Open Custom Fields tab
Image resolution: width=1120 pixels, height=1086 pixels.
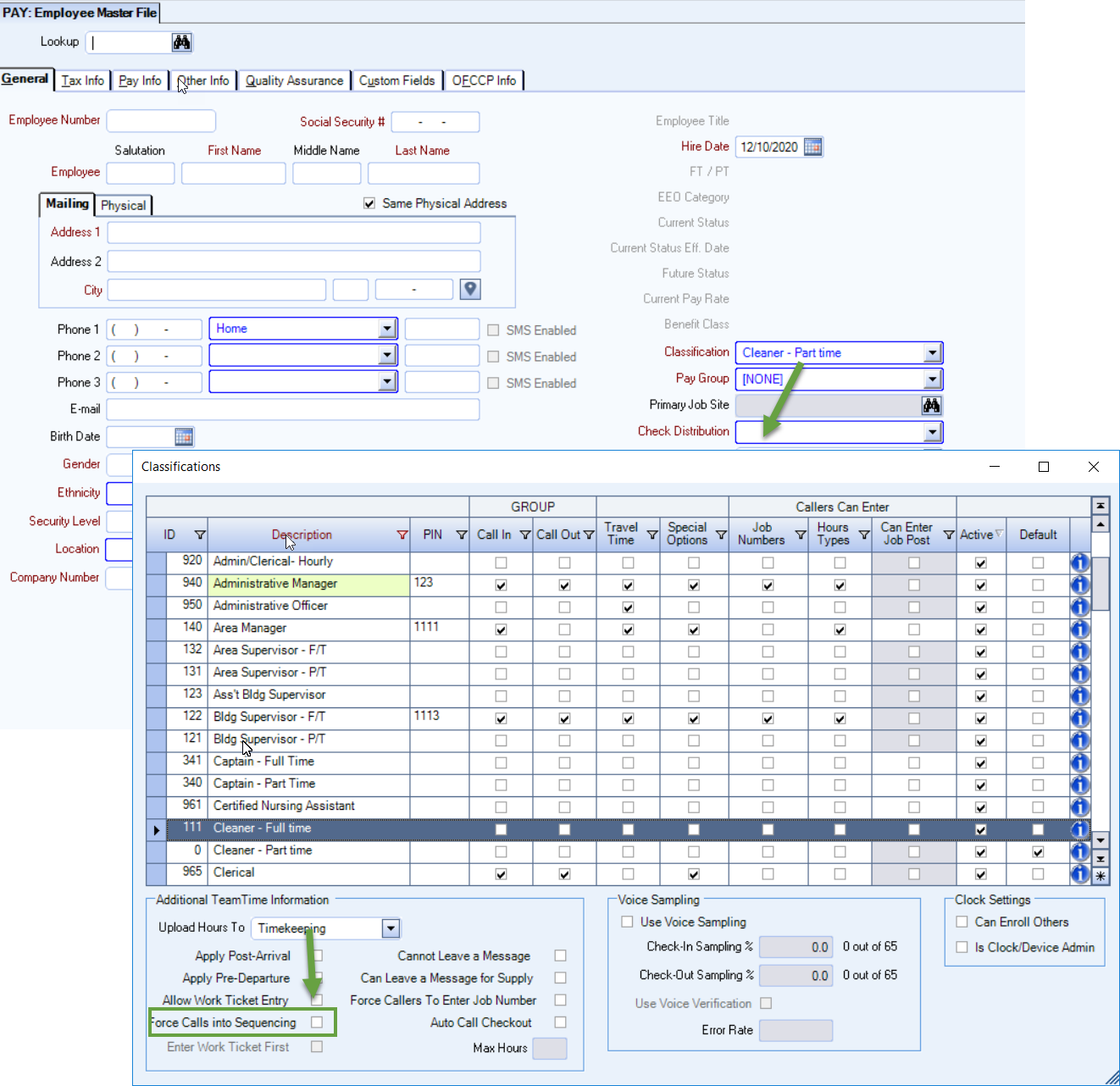click(x=396, y=80)
